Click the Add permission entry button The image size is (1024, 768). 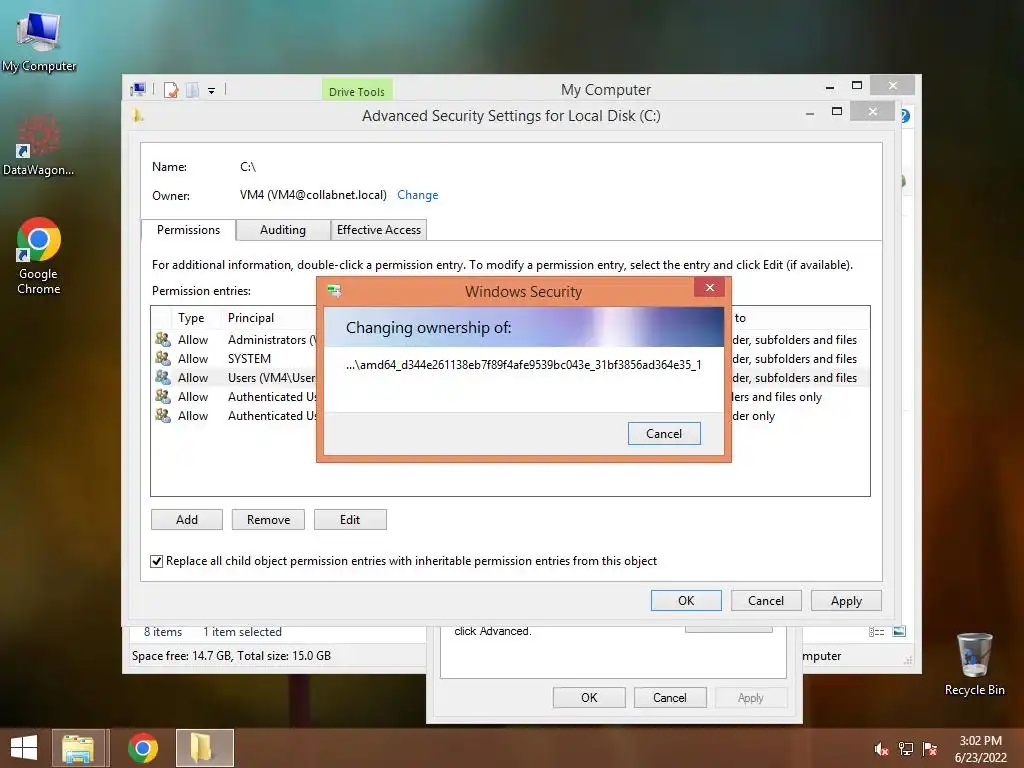point(187,520)
